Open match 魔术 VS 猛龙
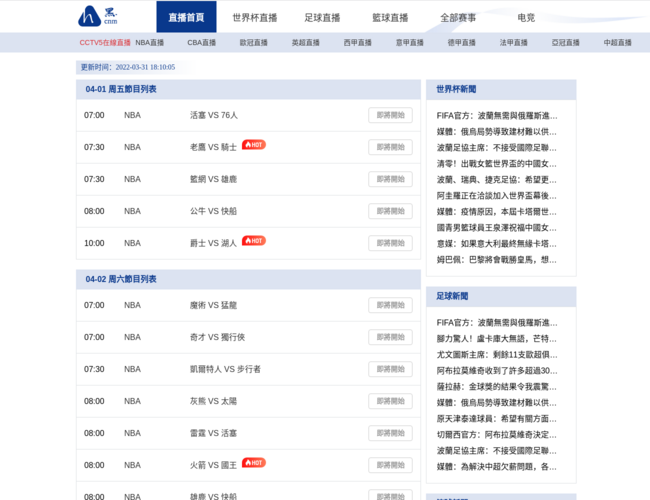This screenshot has height=500, width=650. (213, 305)
